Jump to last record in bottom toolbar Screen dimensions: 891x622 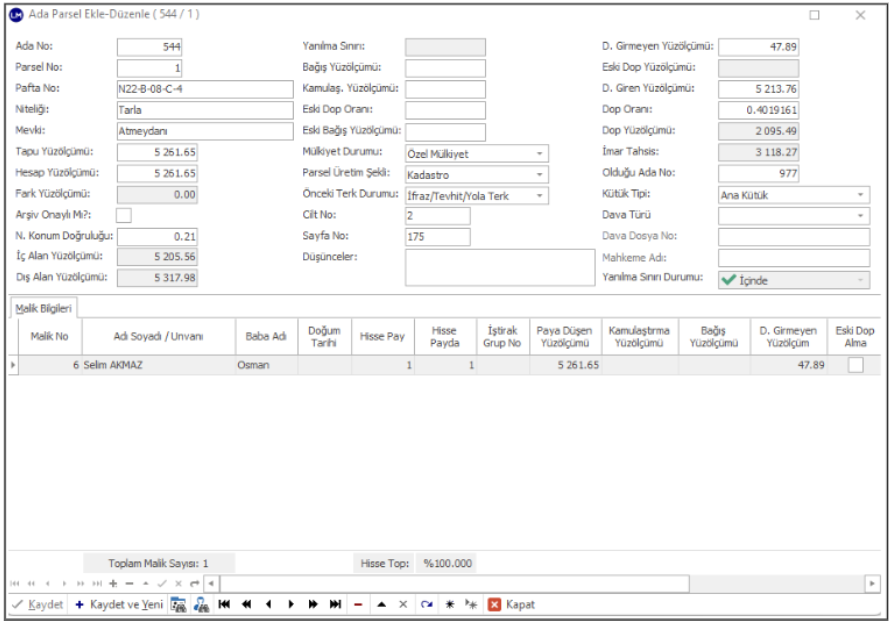pyautogui.click(x=336, y=605)
